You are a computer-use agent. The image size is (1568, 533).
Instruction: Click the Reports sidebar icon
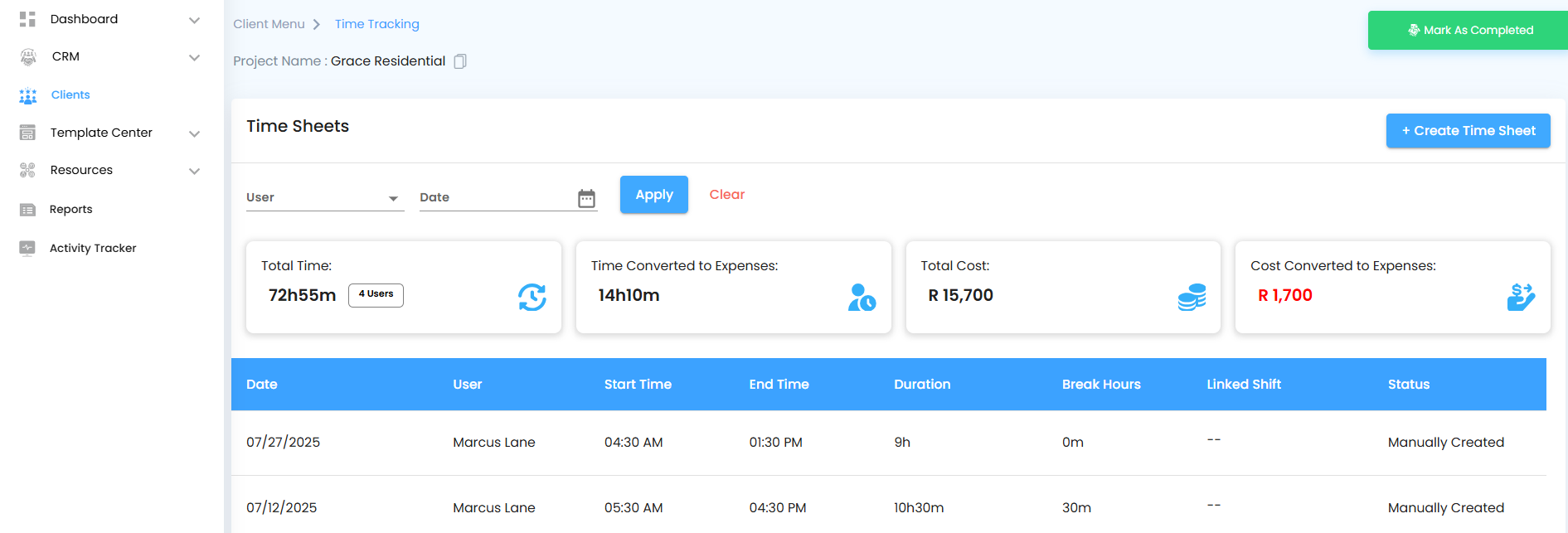point(27,210)
